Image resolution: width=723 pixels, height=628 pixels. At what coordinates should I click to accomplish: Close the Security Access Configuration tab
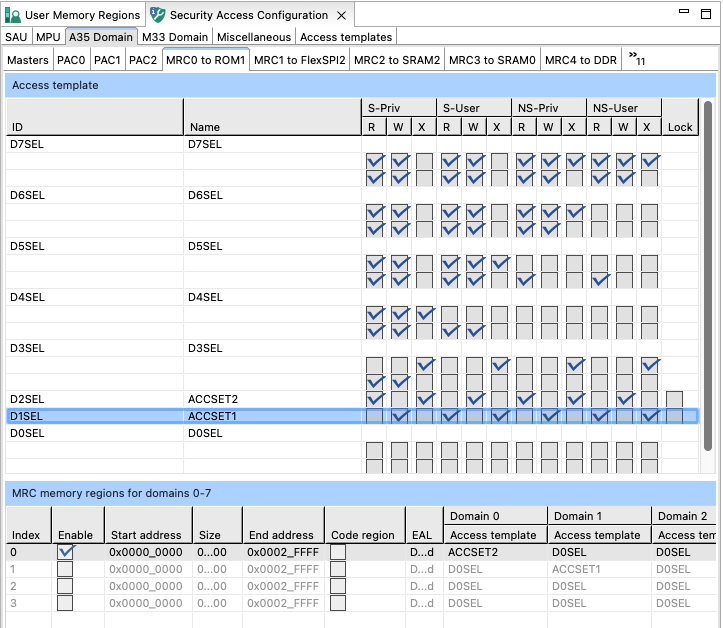pos(342,16)
